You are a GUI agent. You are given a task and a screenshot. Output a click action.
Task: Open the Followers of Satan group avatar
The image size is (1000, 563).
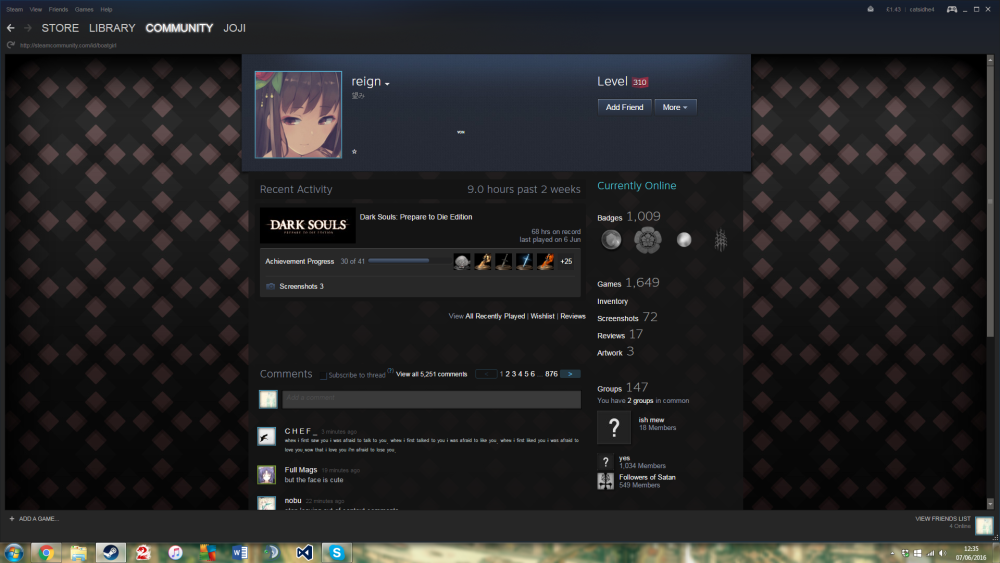click(605, 481)
